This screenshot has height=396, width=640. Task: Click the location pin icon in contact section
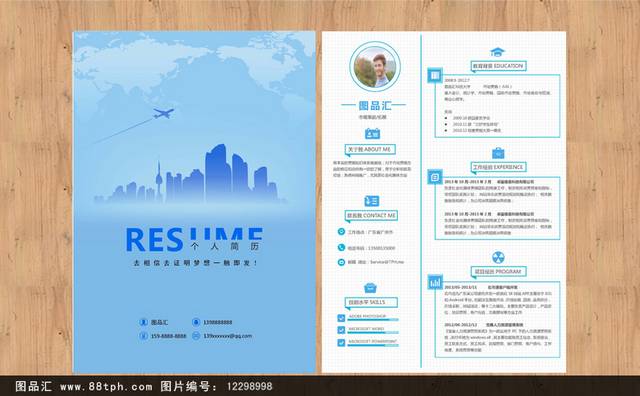341,231
